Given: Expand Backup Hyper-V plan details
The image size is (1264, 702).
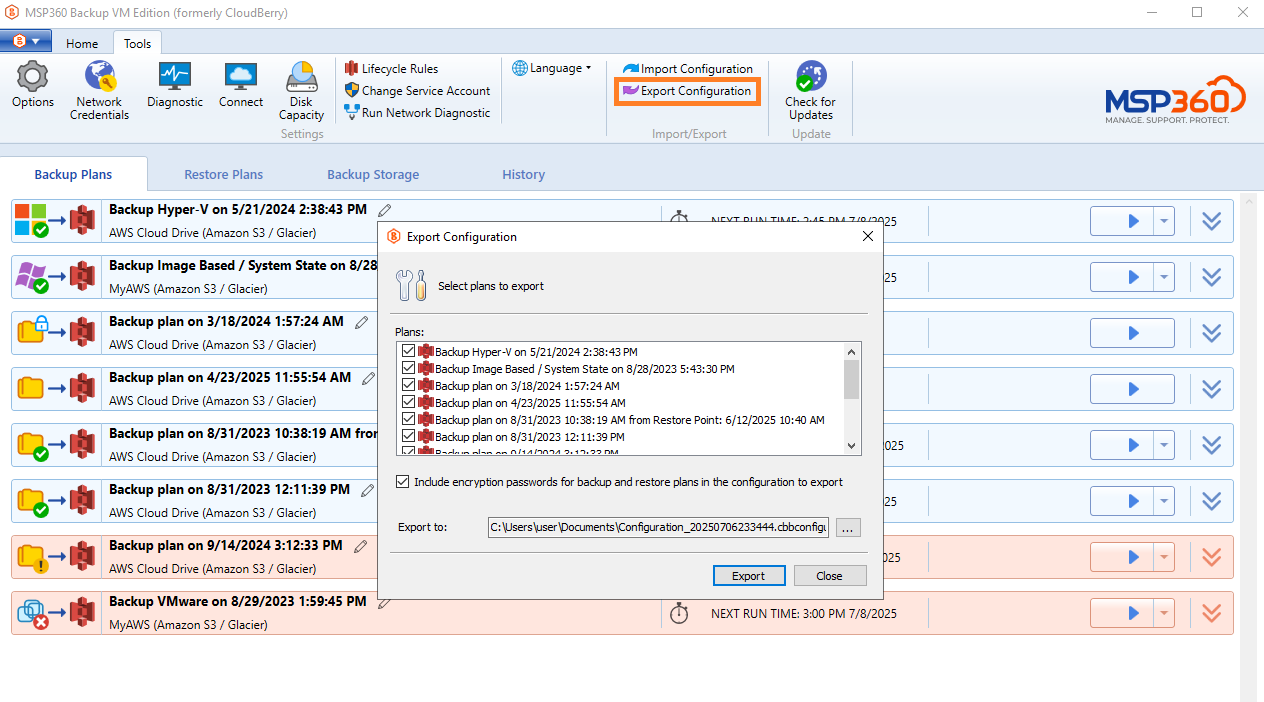Looking at the screenshot, I should [x=1211, y=221].
